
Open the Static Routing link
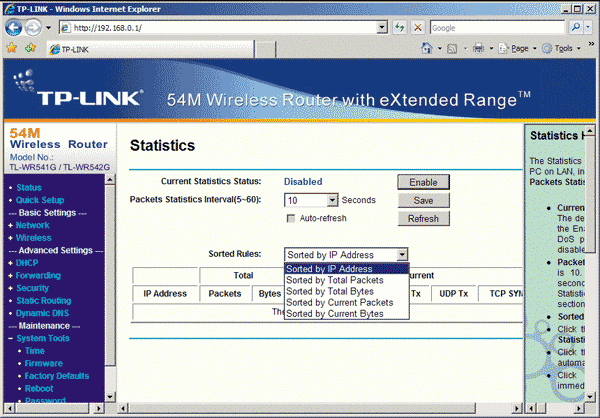(44, 301)
